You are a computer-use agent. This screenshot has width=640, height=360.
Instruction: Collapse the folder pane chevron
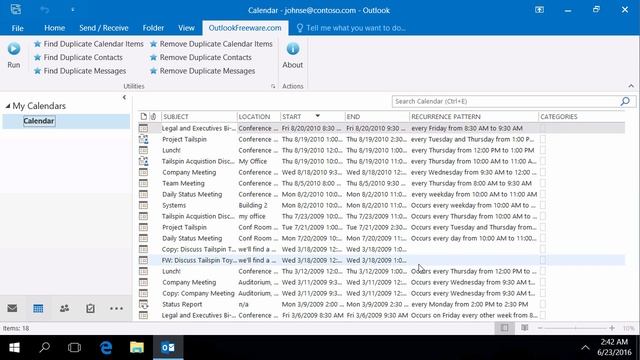(x=124, y=98)
